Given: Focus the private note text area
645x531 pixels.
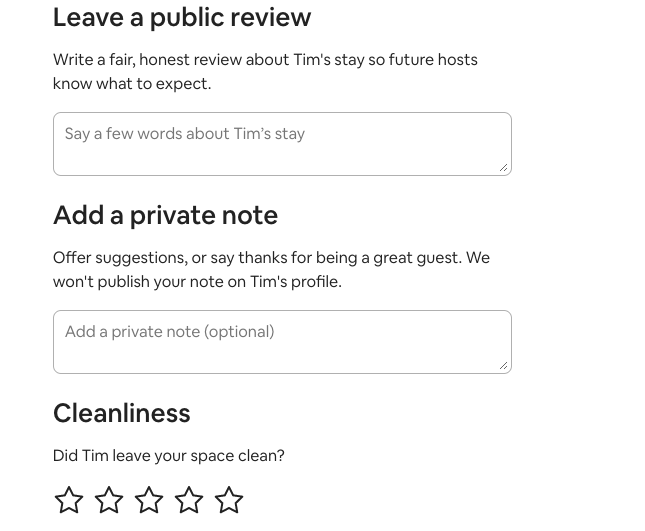Looking at the screenshot, I should (282, 353).
